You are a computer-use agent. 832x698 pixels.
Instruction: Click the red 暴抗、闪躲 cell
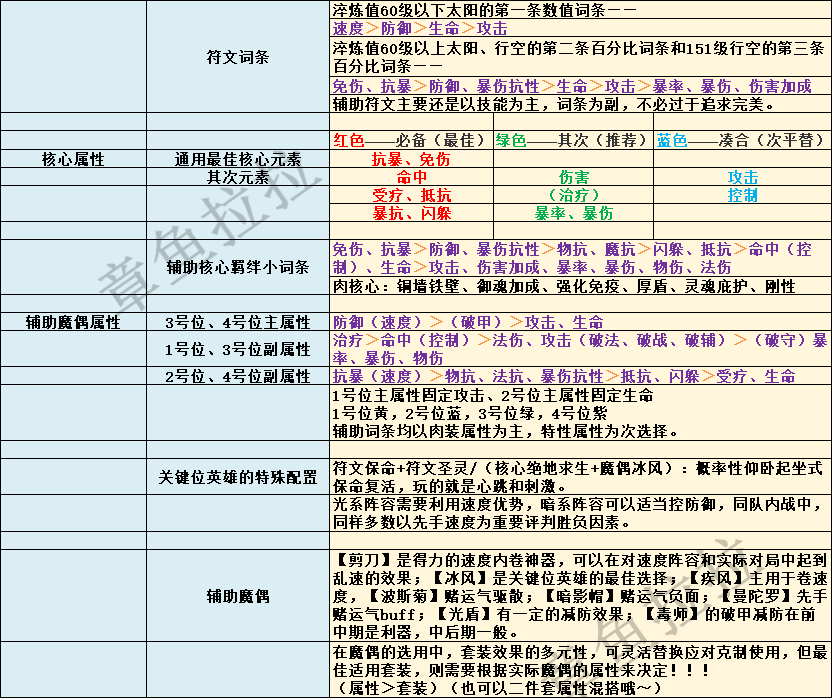(x=410, y=213)
